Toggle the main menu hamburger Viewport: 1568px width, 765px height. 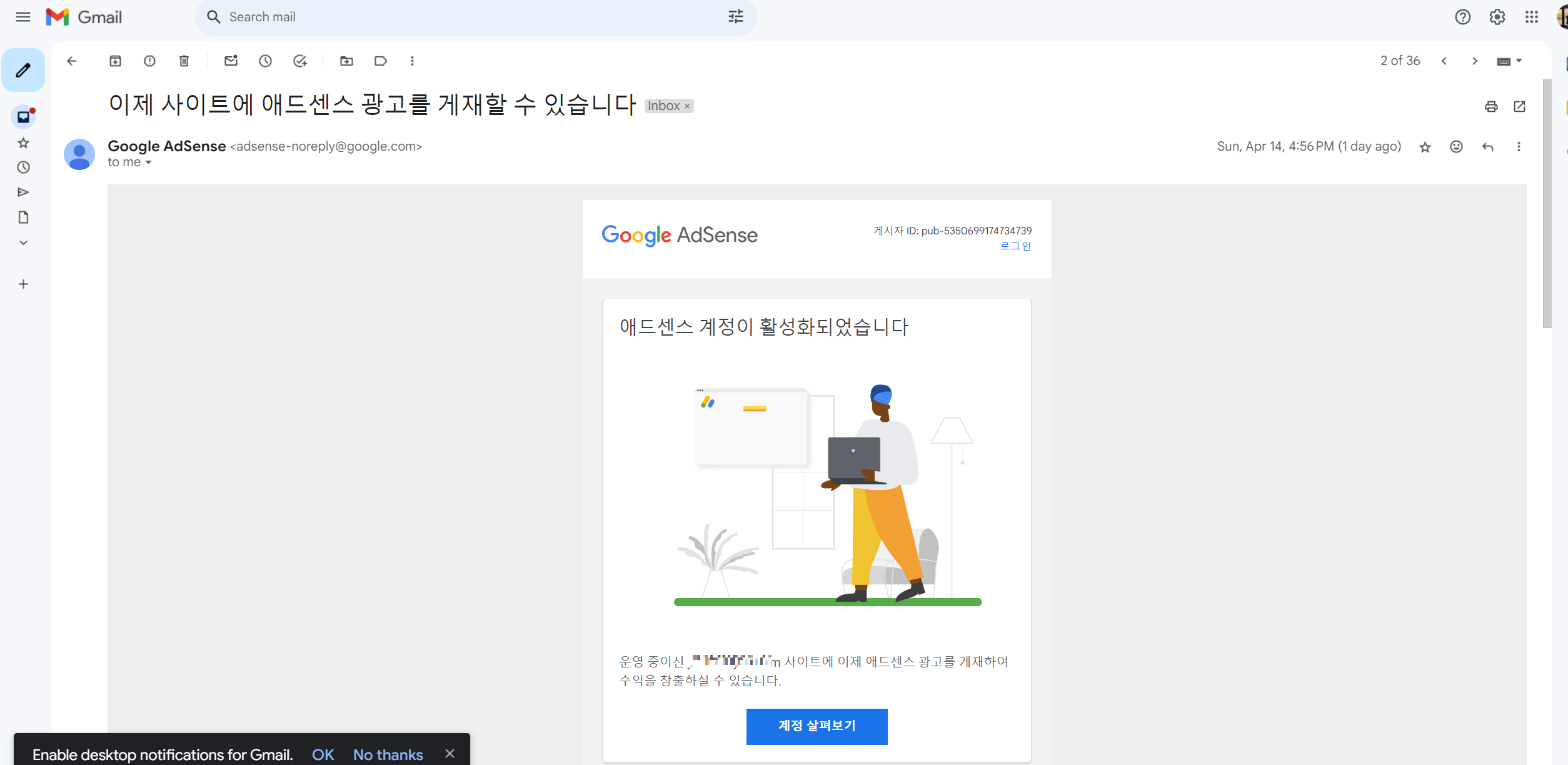click(x=23, y=17)
